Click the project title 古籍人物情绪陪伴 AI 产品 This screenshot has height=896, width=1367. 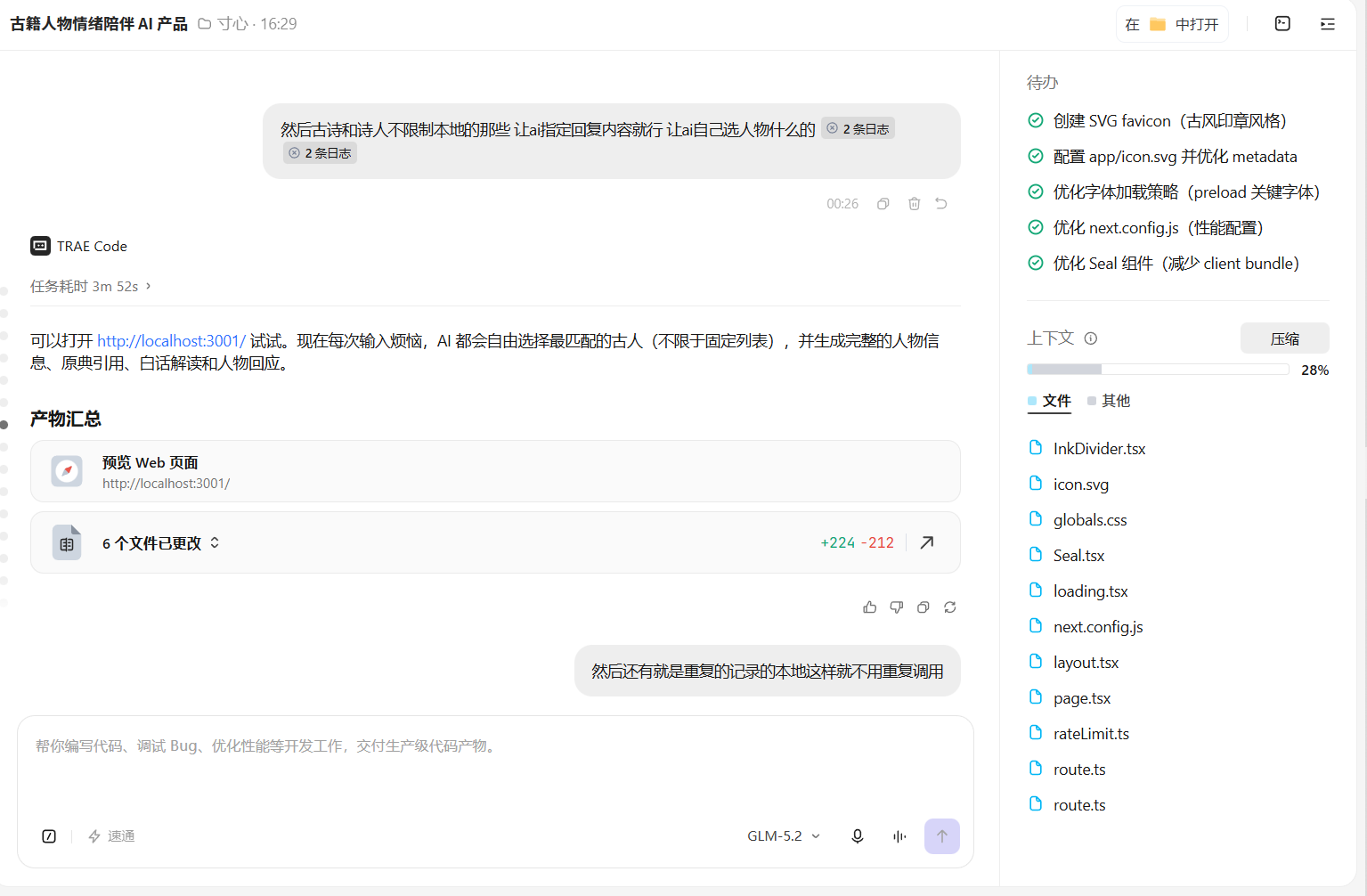(99, 24)
